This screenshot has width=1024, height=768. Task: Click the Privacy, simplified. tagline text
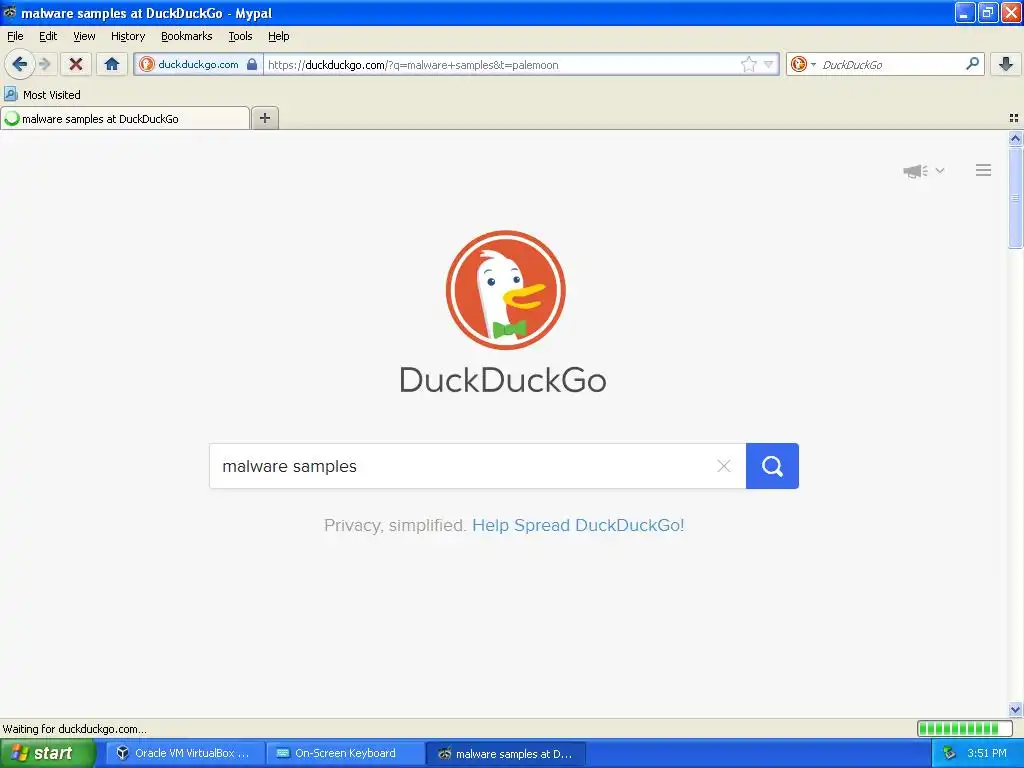(x=394, y=525)
